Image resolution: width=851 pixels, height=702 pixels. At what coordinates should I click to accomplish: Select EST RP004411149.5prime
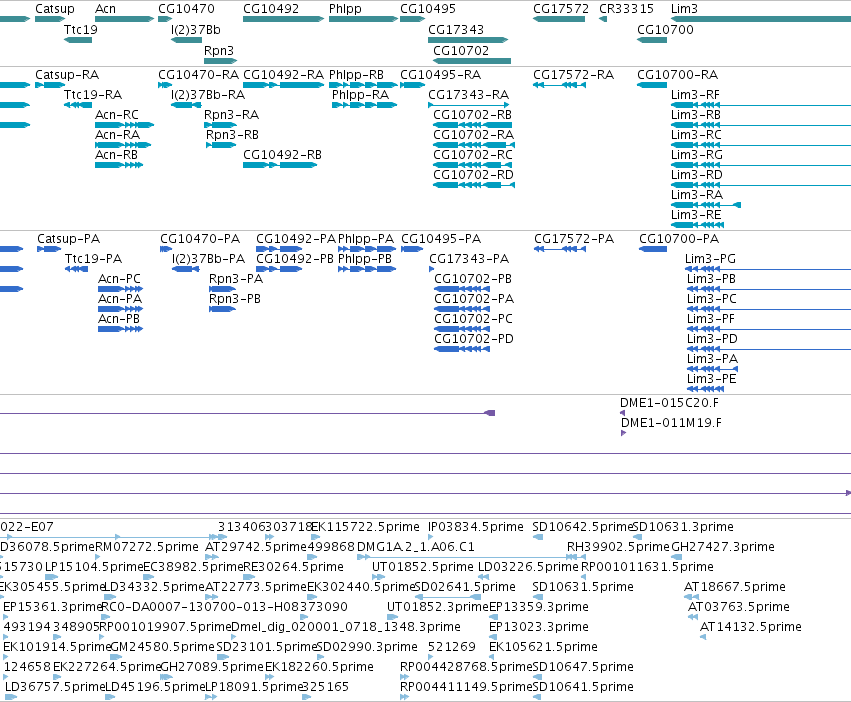coord(404,697)
